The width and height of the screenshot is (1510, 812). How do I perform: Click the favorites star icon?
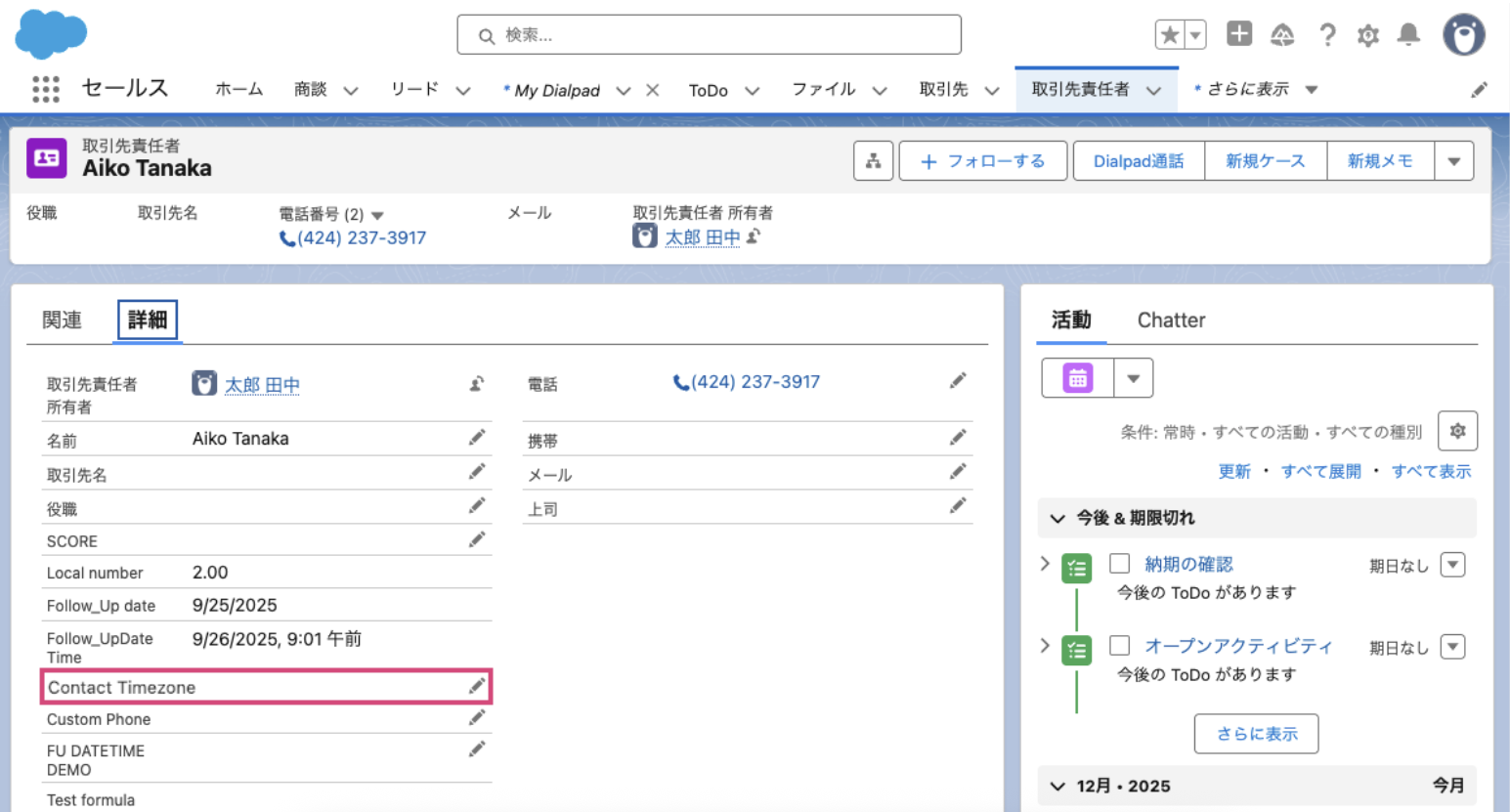click(x=1169, y=35)
